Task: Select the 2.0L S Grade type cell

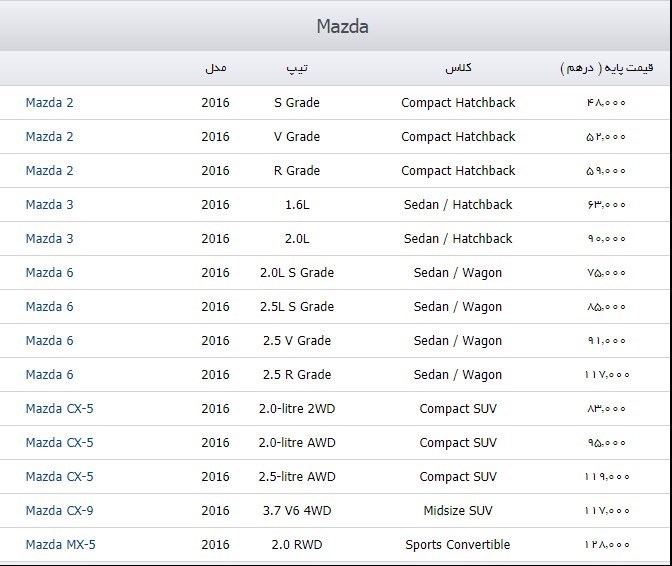Action: click(x=297, y=273)
